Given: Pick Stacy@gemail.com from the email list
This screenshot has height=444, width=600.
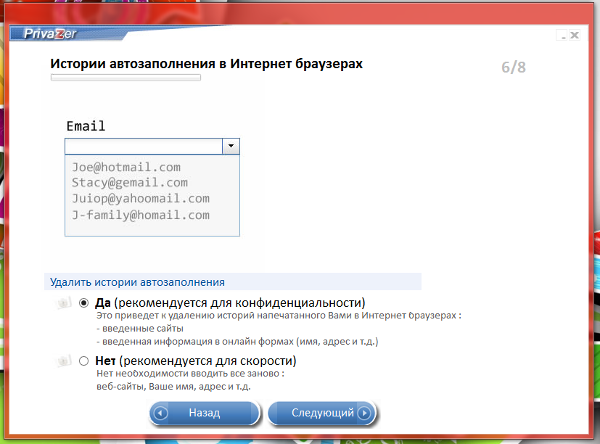Looking at the screenshot, I should tap(129, 183).
